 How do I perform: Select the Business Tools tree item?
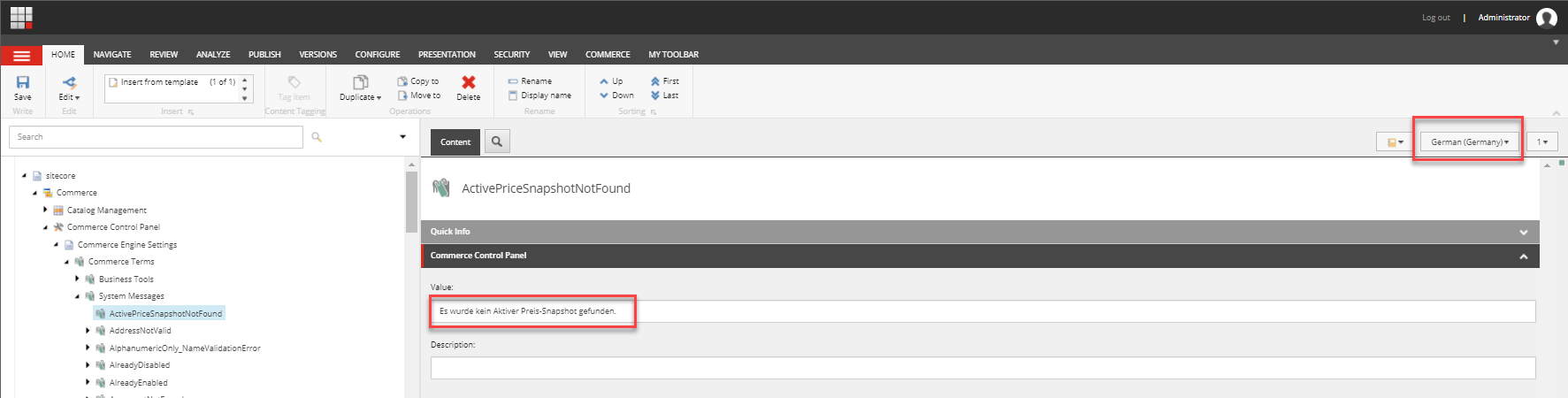(126, 279)
